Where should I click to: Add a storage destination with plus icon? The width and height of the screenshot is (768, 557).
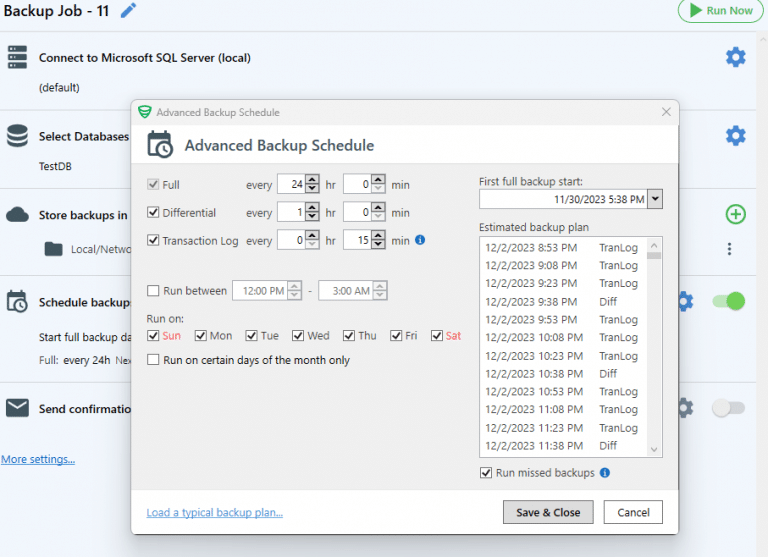click(x=735, y=214)
